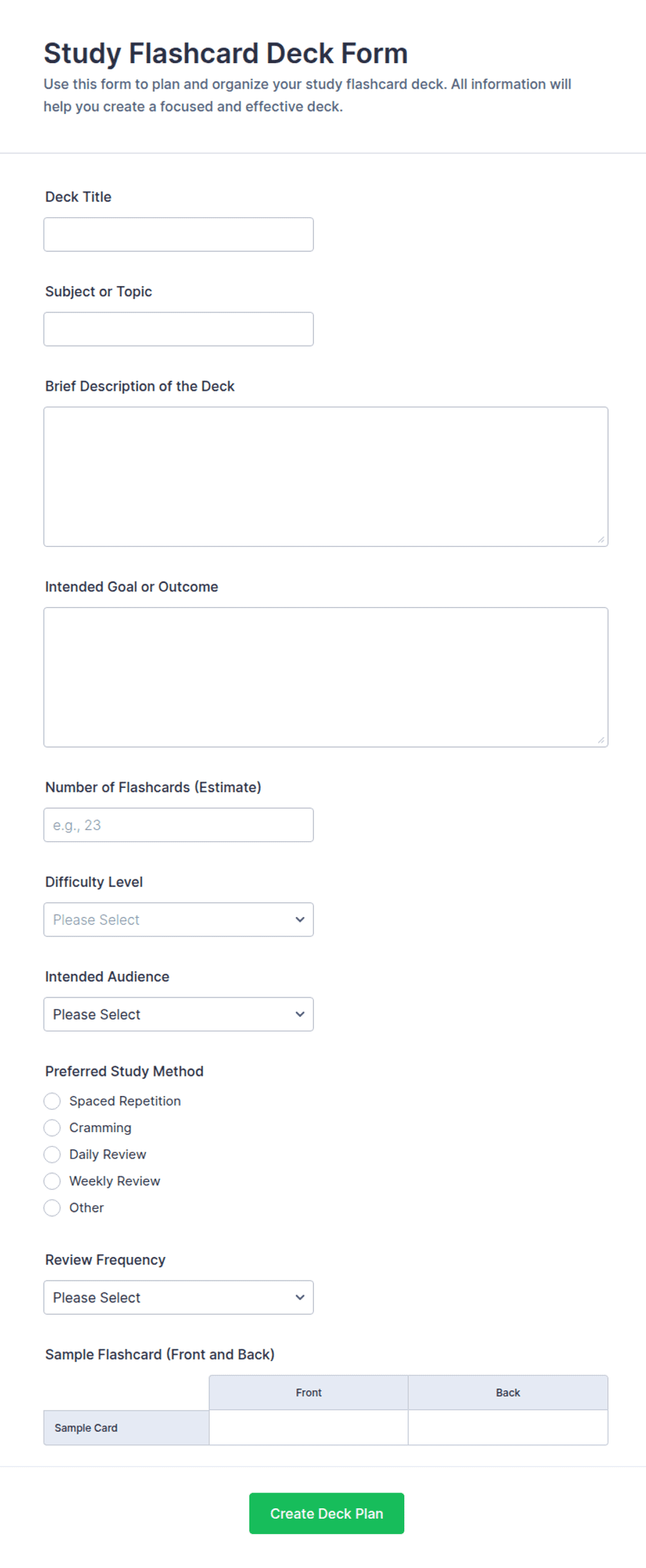Image resolution: width=646 pixels, height=1568 pixels.
Task: Open the Difficulty Level dropdown
Action: (179, 920)
